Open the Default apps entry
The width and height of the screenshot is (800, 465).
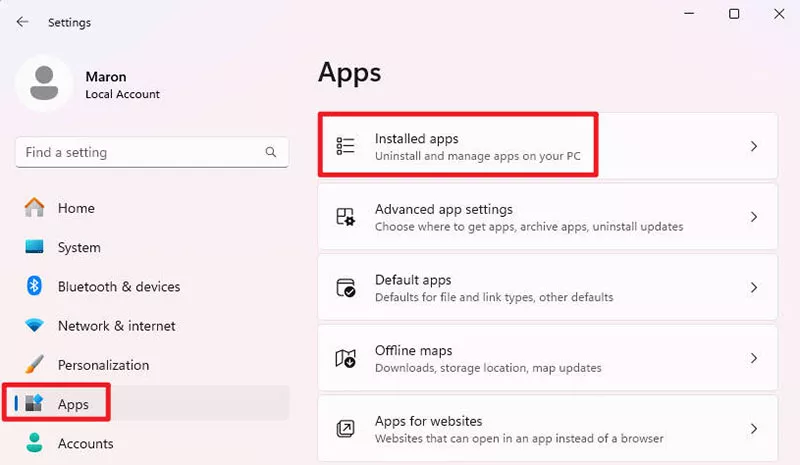547,287
